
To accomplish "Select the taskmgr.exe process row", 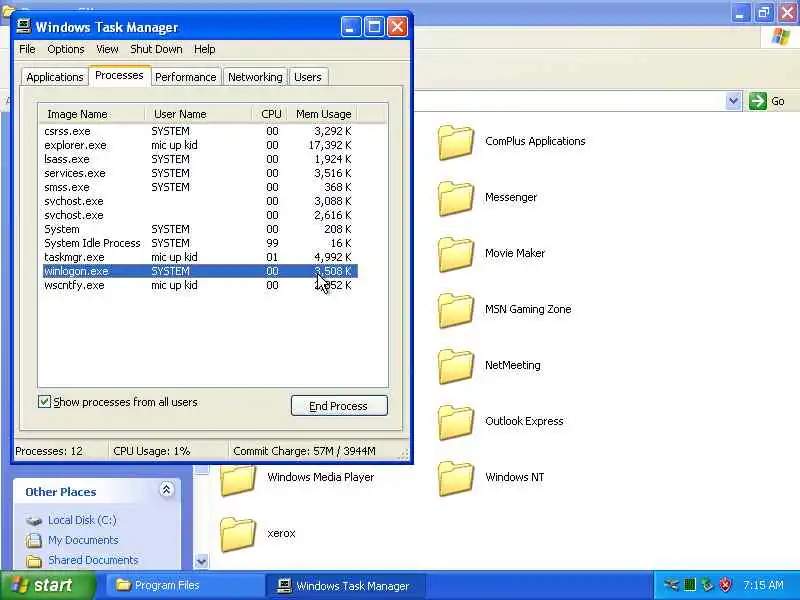I will point(200,257).
